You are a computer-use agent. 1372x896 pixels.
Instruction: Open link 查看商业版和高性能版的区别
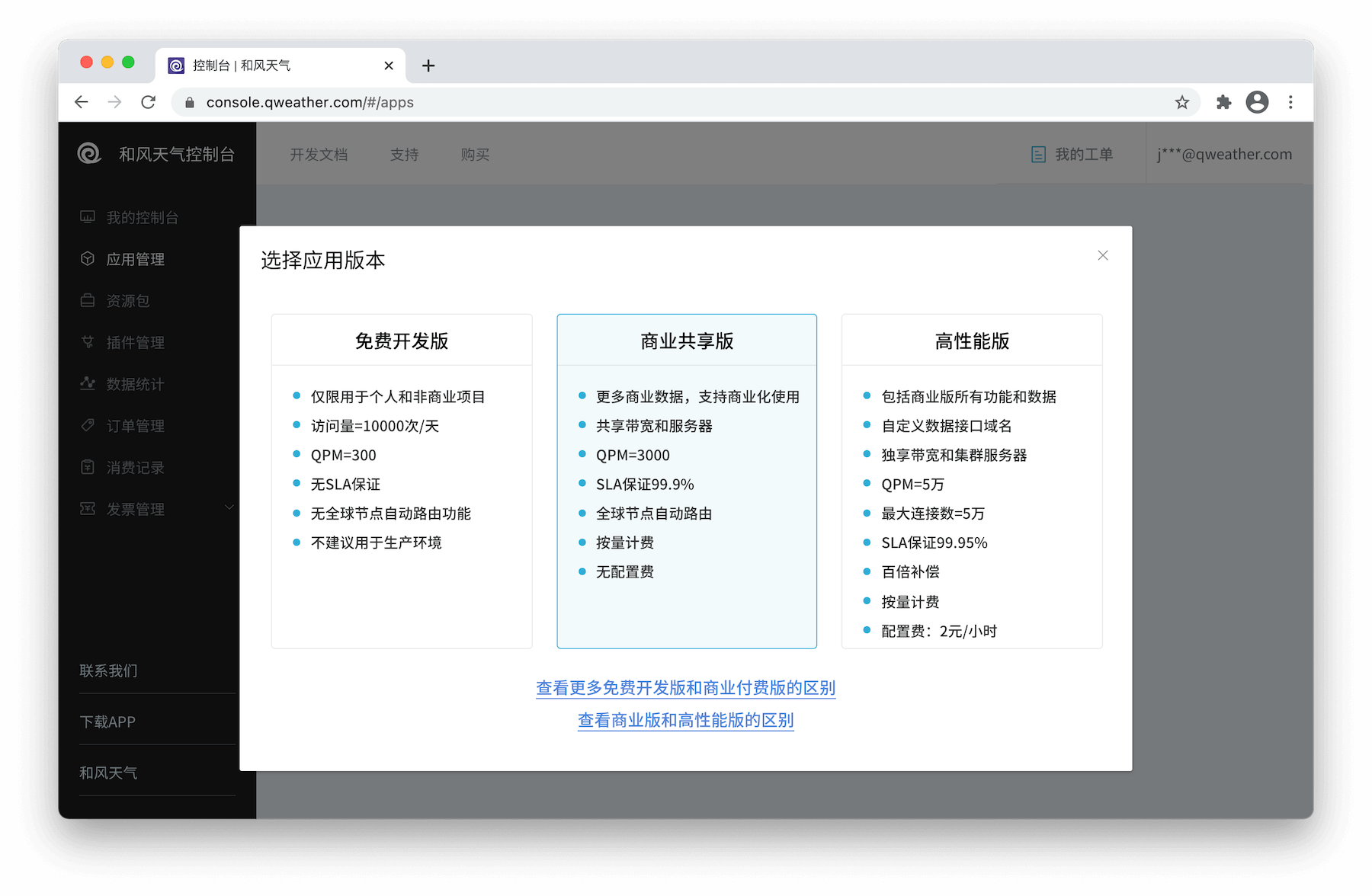pos(686,720)
